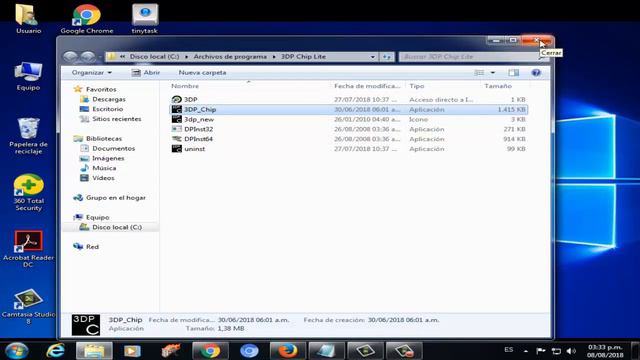Switch to File Explorer in the taskbar

[x=94, y=351]
